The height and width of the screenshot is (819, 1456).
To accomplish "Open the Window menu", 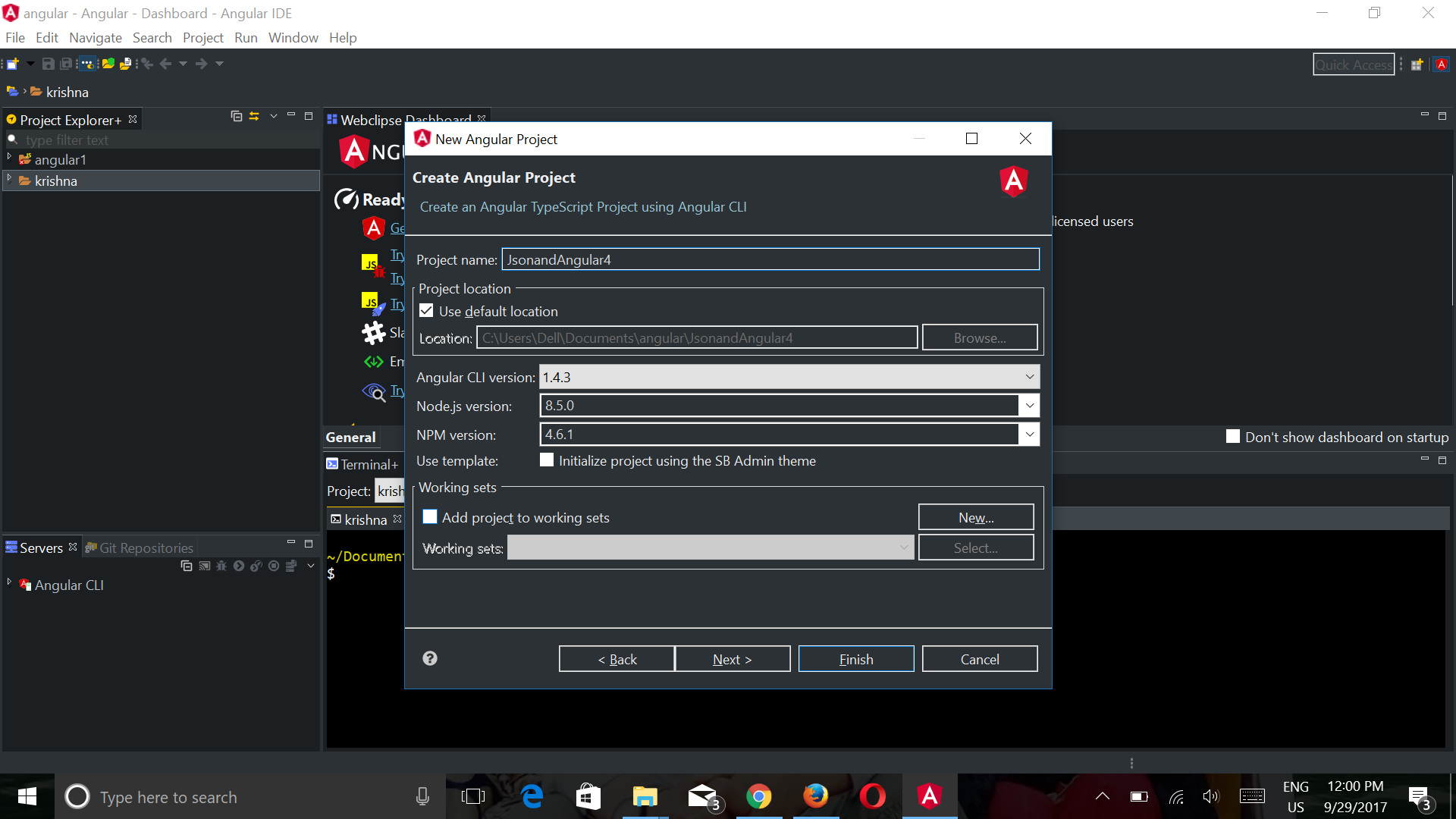I will (x=293, y=38).
